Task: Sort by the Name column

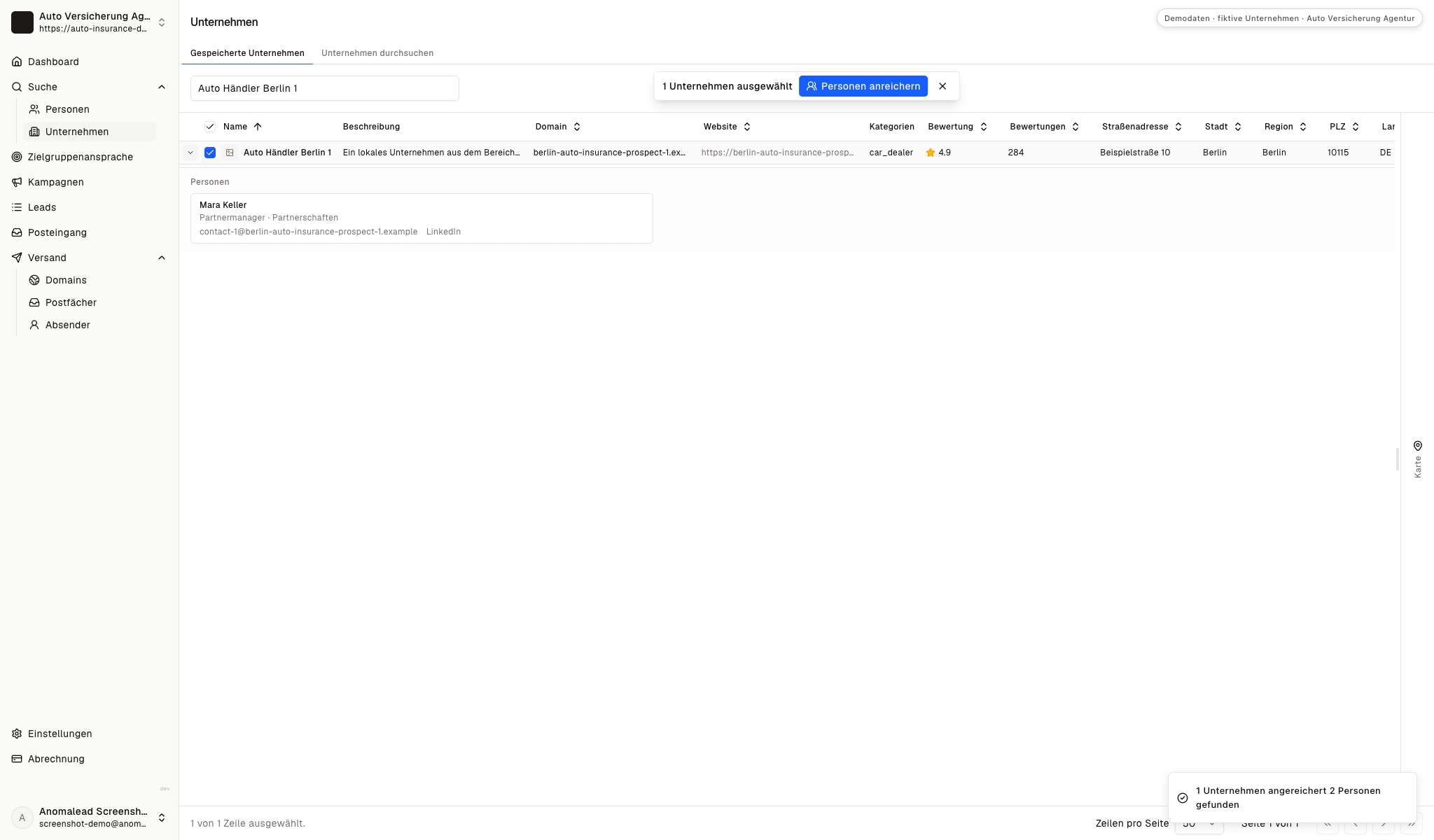Action: pyautogui.click(x=242, y=127)
